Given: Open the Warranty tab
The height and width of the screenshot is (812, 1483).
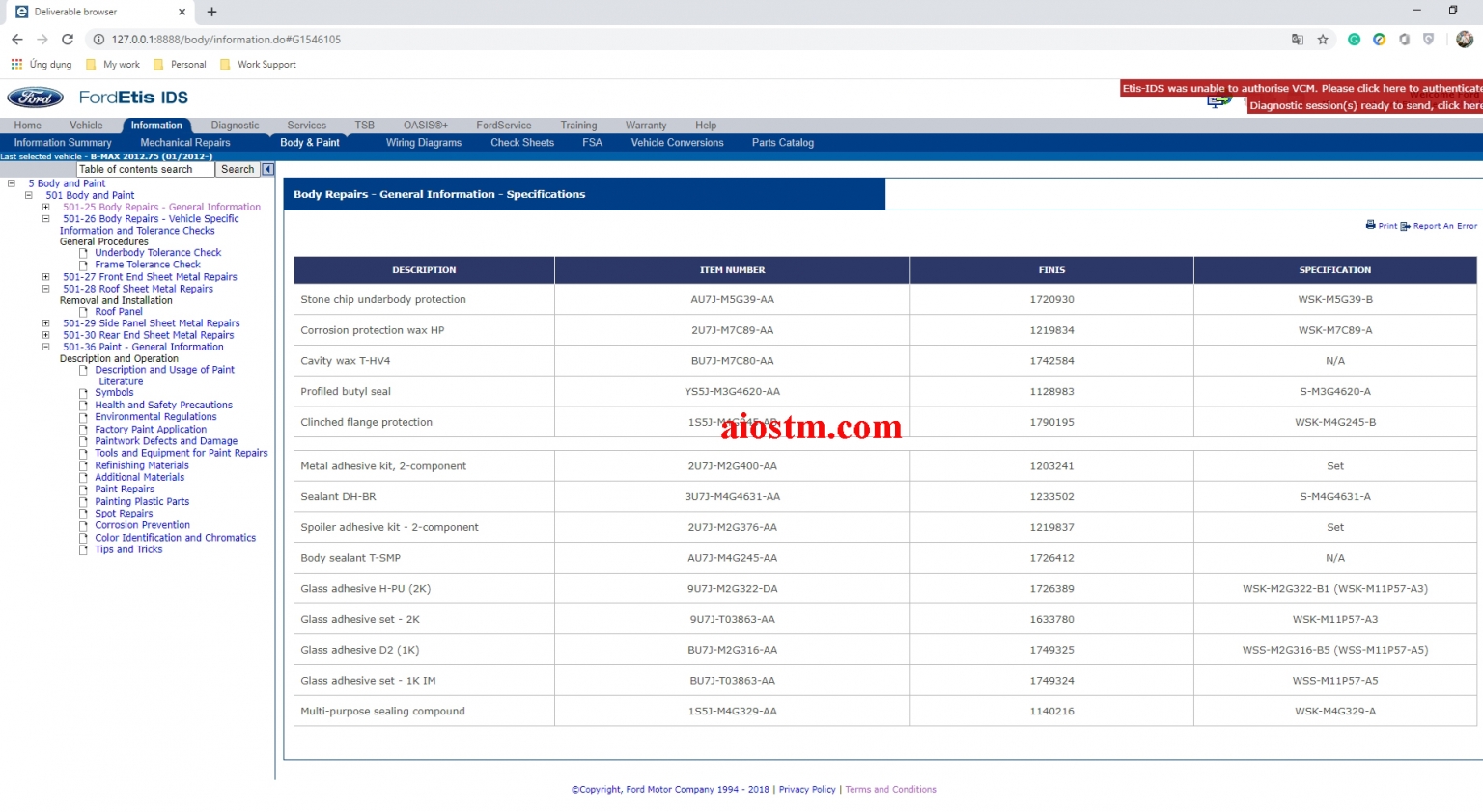Looking at the screenshot, I should pyautogui.click(x=646, y=126).
